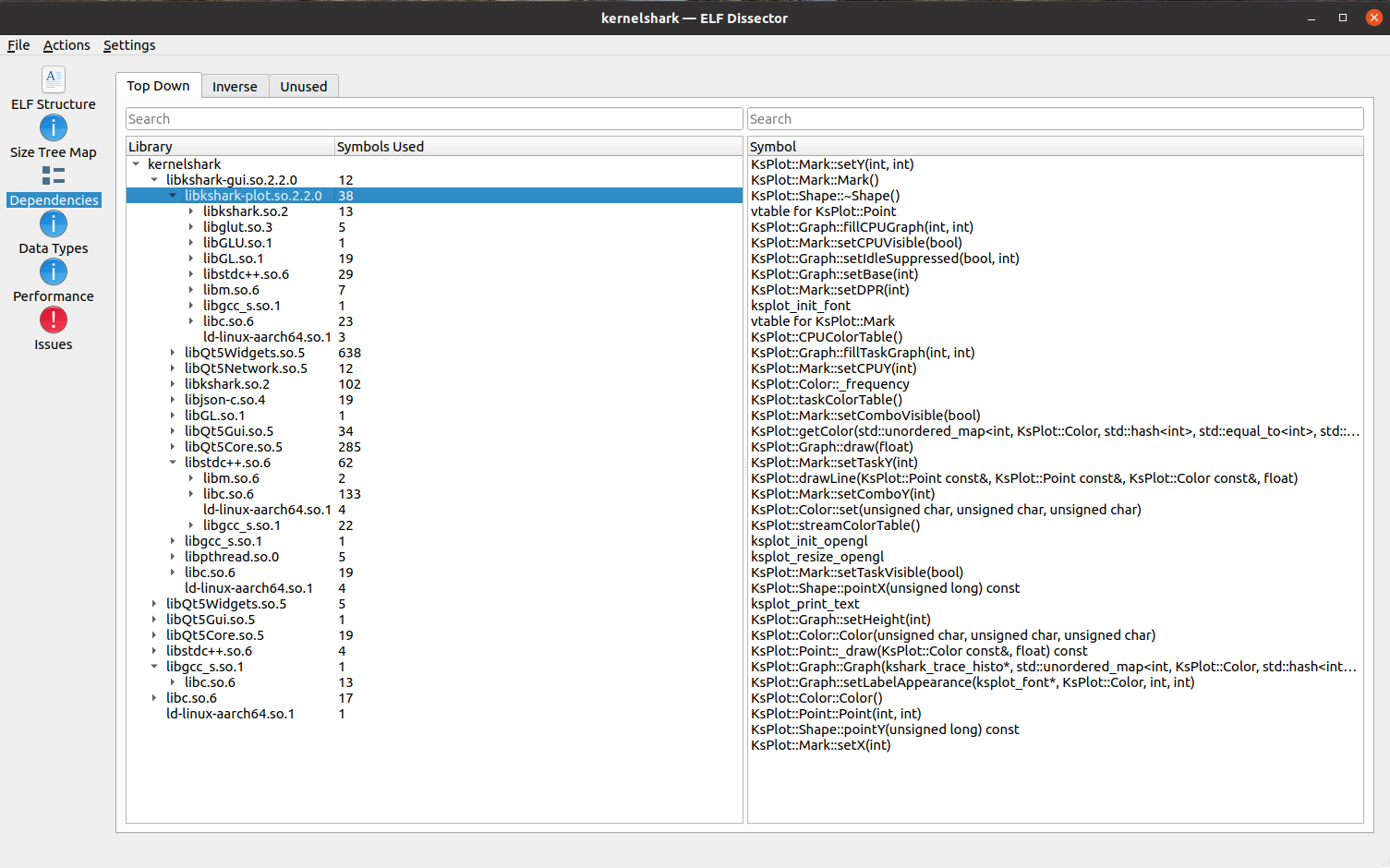Maximize the ELF Dissector window

tap(1343, 18)
